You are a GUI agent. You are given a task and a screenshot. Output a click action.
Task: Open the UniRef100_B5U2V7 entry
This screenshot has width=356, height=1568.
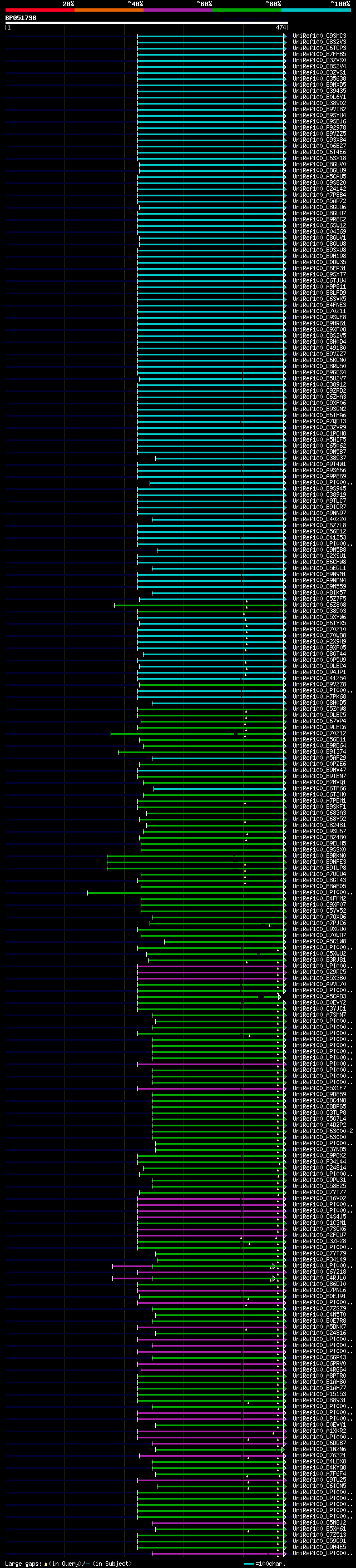(x=319, y=379)
